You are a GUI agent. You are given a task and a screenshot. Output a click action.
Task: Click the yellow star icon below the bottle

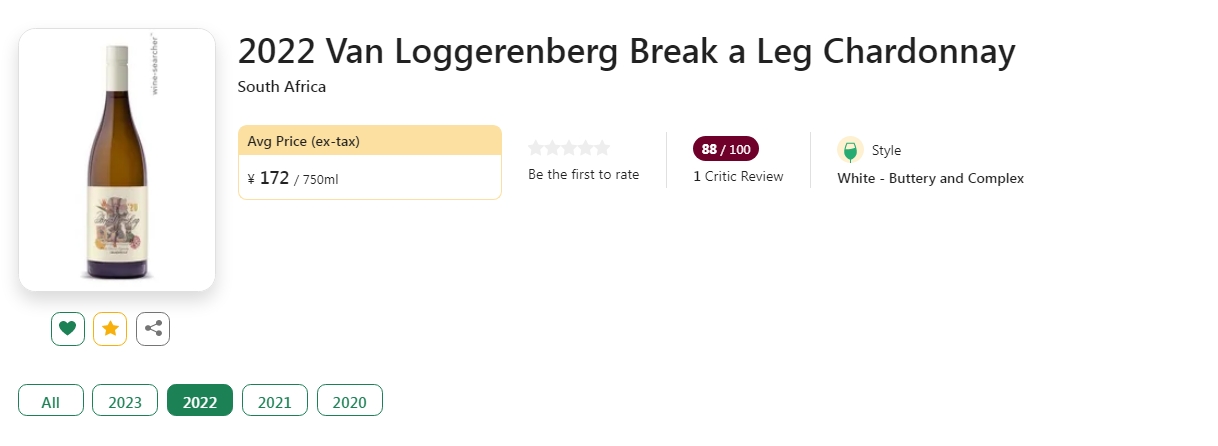(x=110, y=328)
